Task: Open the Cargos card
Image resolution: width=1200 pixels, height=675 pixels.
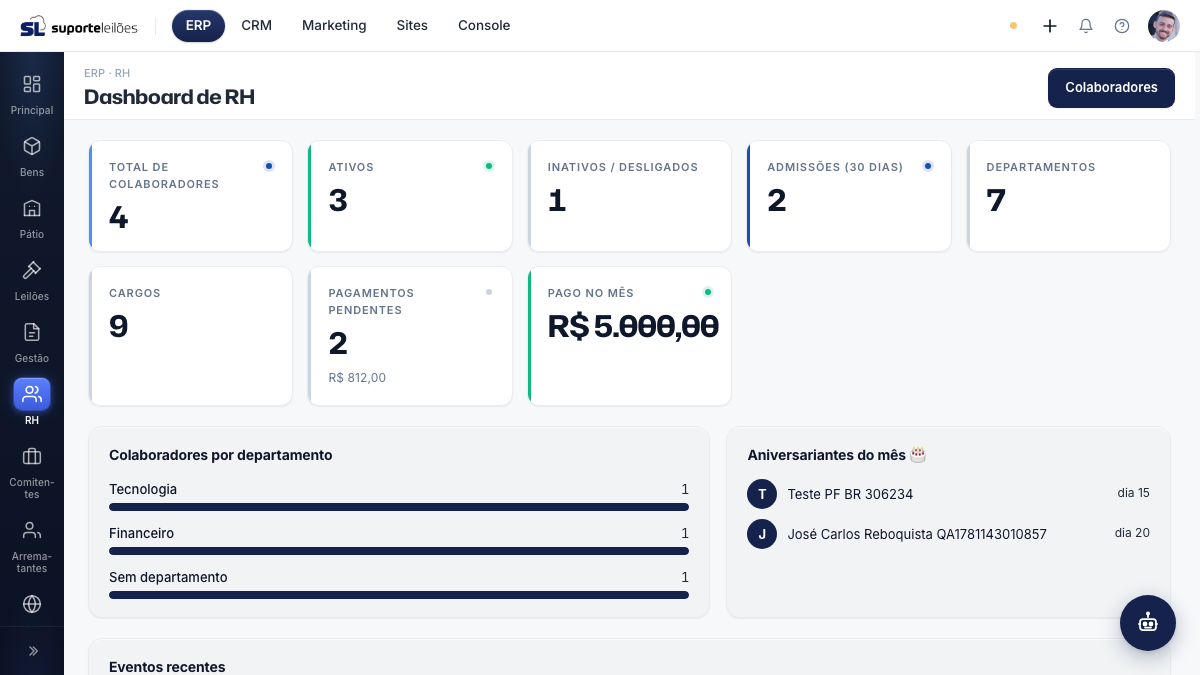Action: (191, 336)
